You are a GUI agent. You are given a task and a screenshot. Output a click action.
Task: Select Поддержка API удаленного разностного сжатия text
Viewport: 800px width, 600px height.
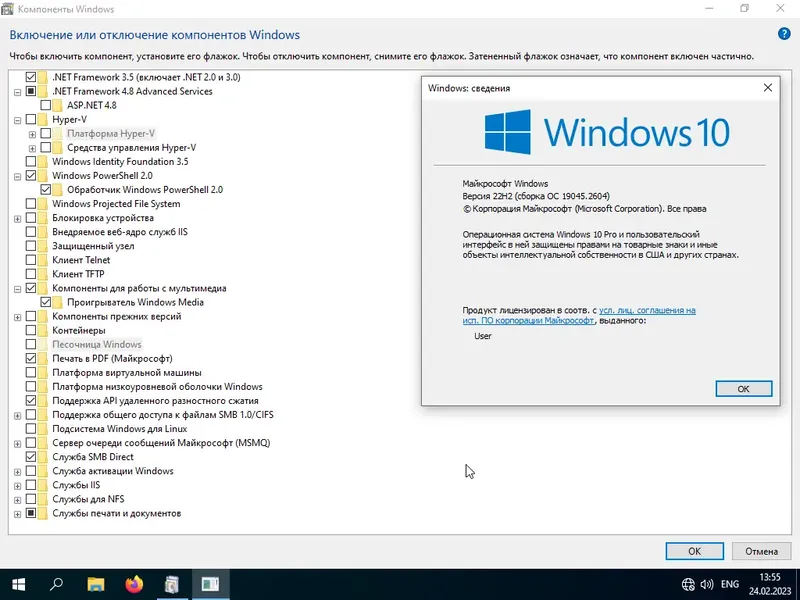155,401
